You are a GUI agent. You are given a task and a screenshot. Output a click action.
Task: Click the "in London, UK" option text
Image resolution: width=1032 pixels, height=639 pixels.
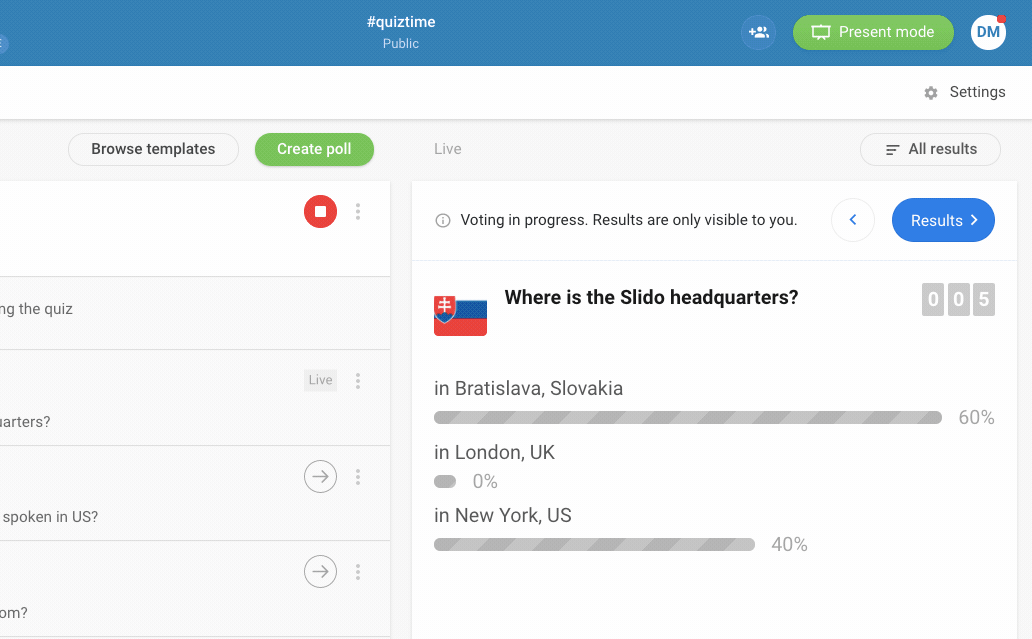tap(494, 452)
